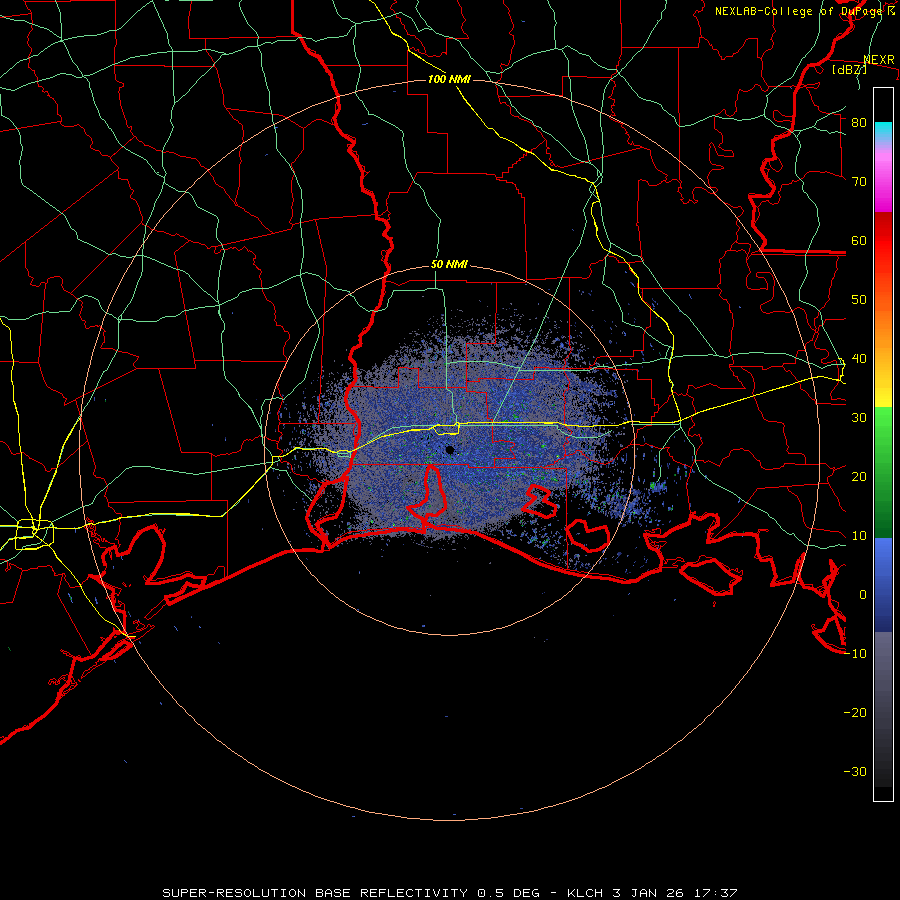The width and height of the screenshot is (900, 900).
Task: Click the green segment of the dBZ color bar
Action: click(883, 471)
